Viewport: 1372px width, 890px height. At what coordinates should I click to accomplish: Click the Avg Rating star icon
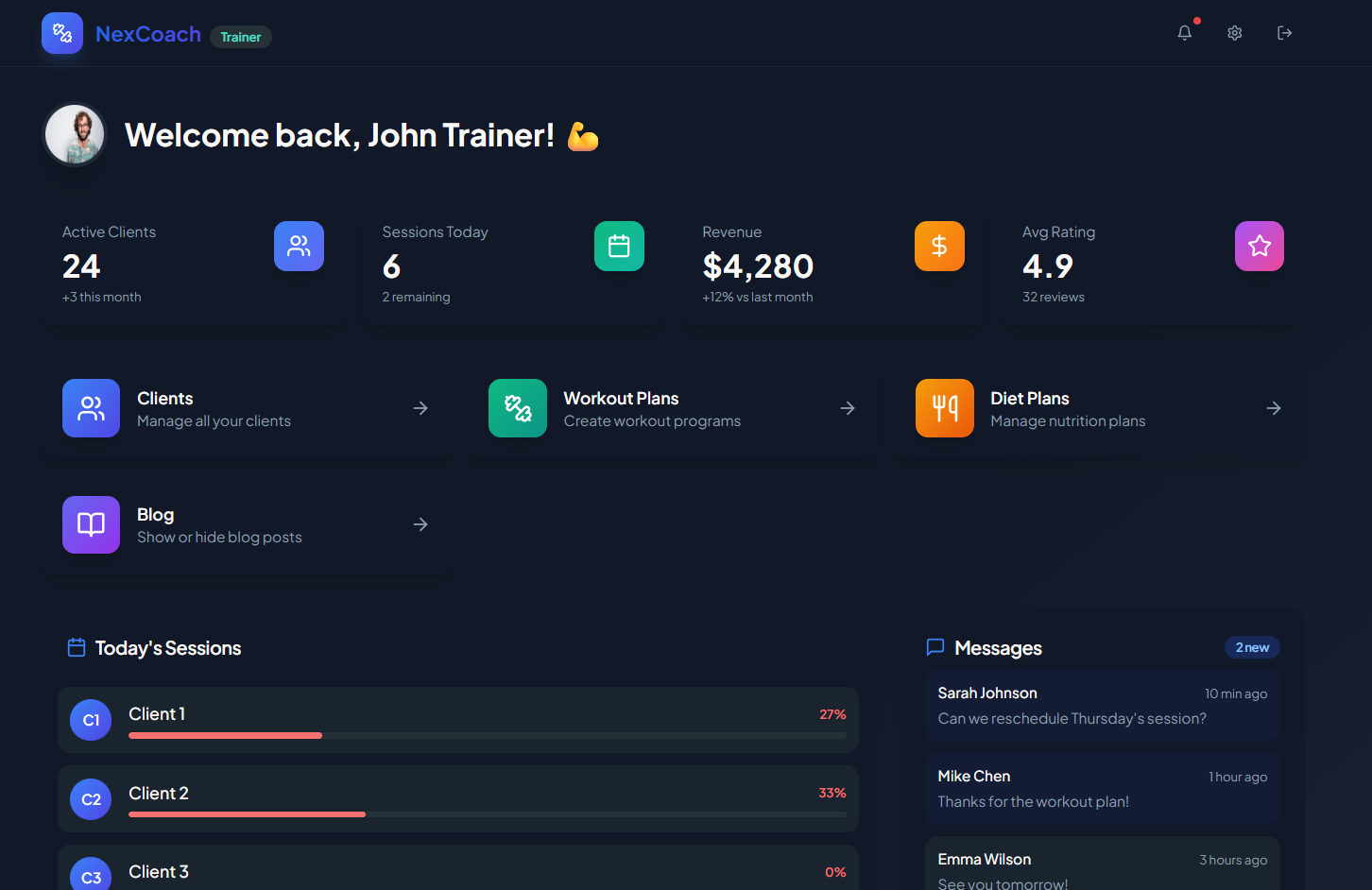tap(1260, 246)
